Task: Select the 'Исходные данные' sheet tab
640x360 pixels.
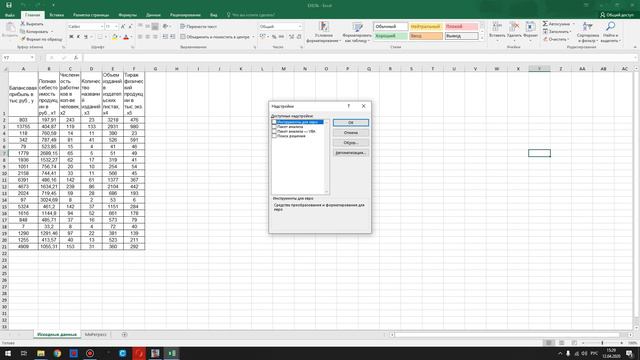Action: [x=57, y=334]
